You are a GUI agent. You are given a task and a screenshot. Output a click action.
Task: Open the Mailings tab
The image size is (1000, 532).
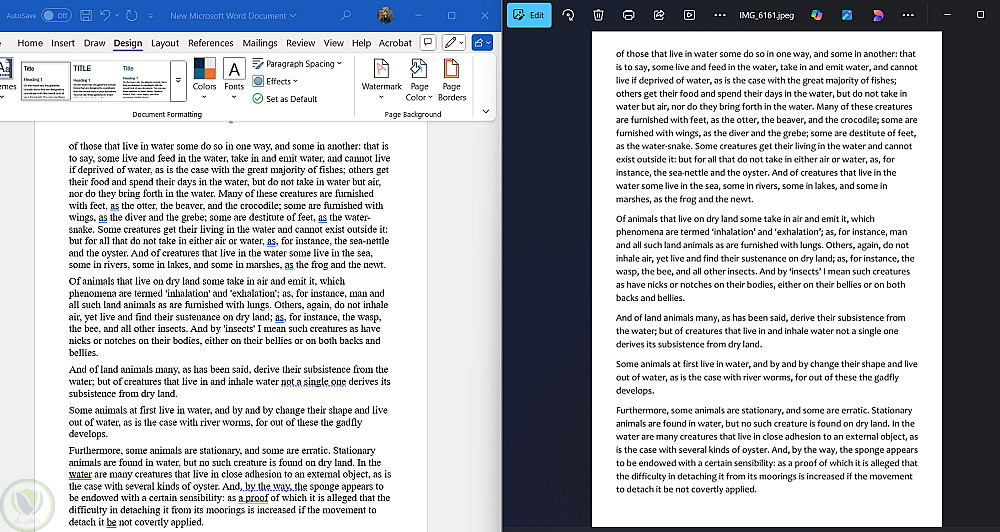click(x=260, y=43)
